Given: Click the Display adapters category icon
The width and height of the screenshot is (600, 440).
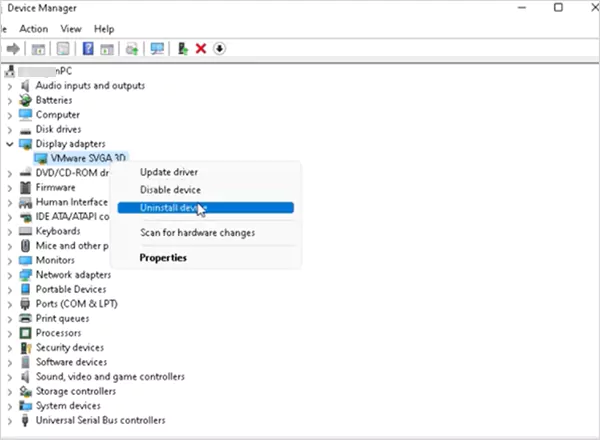Looking at the screenshot, I should 25,144.
